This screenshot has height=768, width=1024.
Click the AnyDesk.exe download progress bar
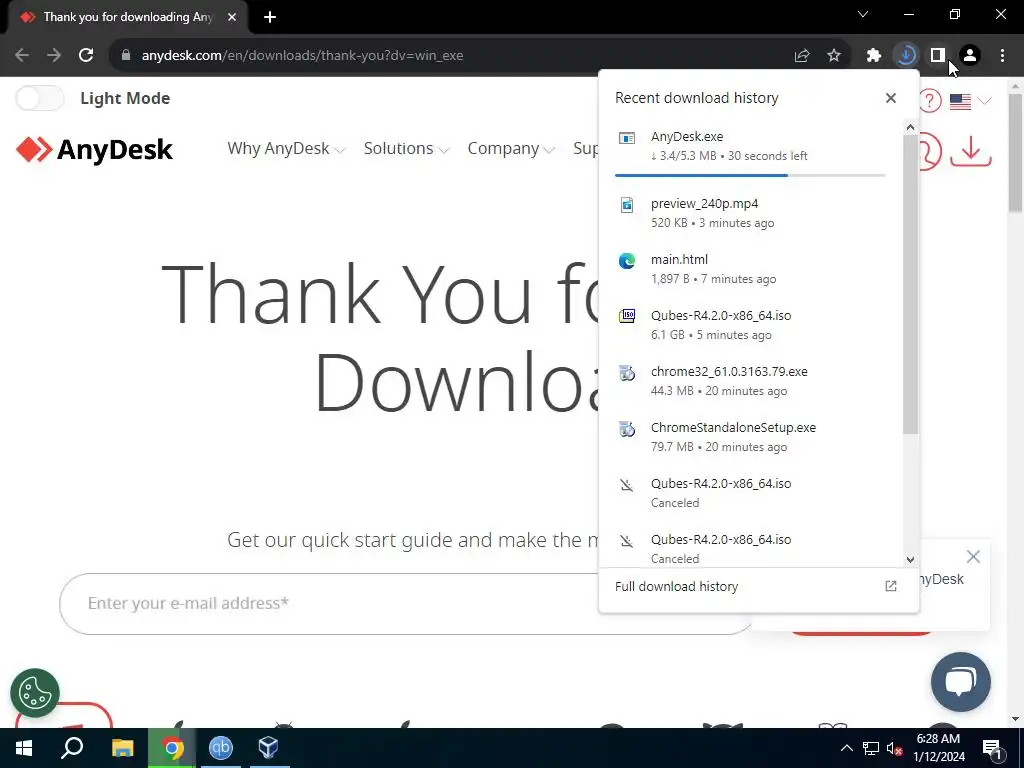[x=750, y=175]
